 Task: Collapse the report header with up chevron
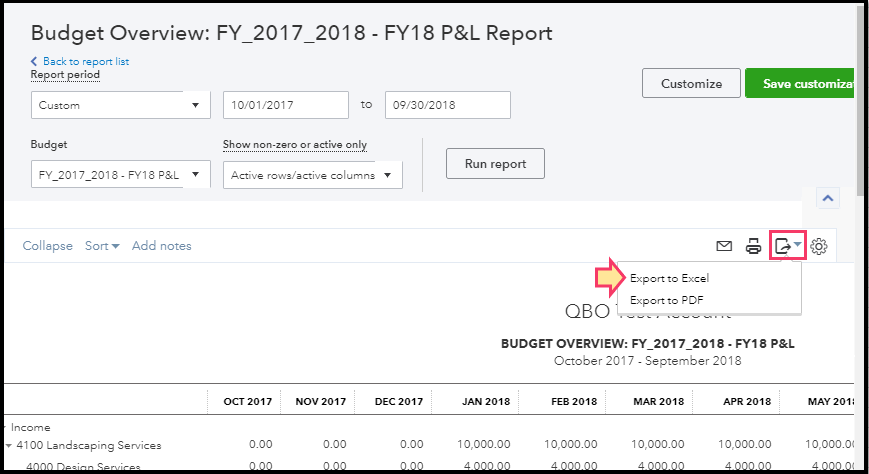click(x=828, y=198)
